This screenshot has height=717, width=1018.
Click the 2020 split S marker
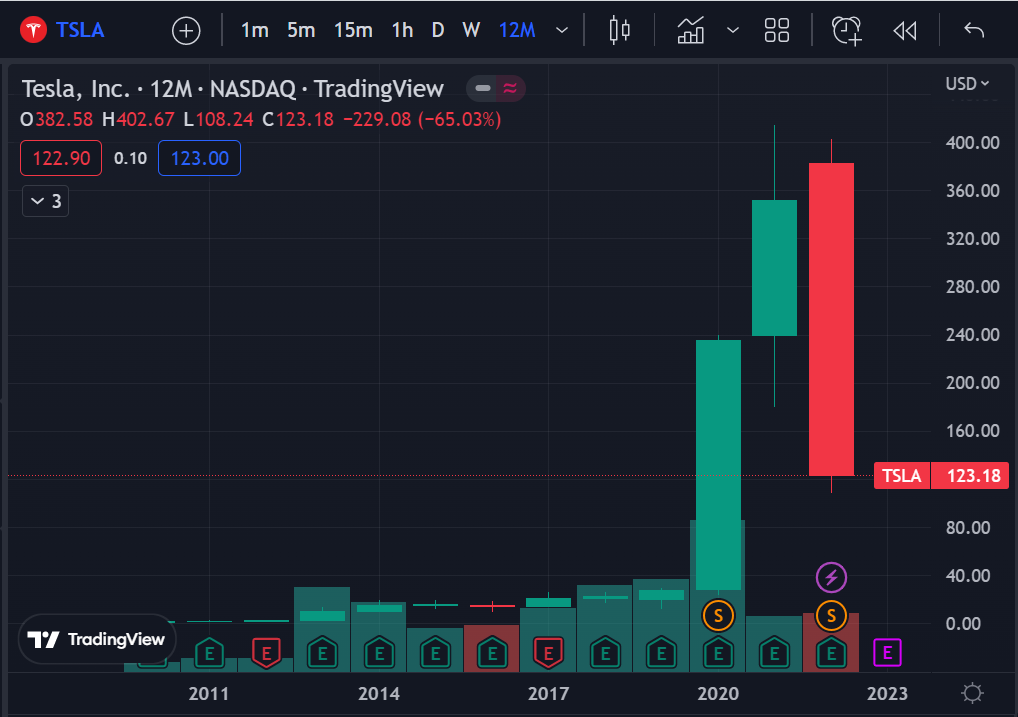(718, 615)
